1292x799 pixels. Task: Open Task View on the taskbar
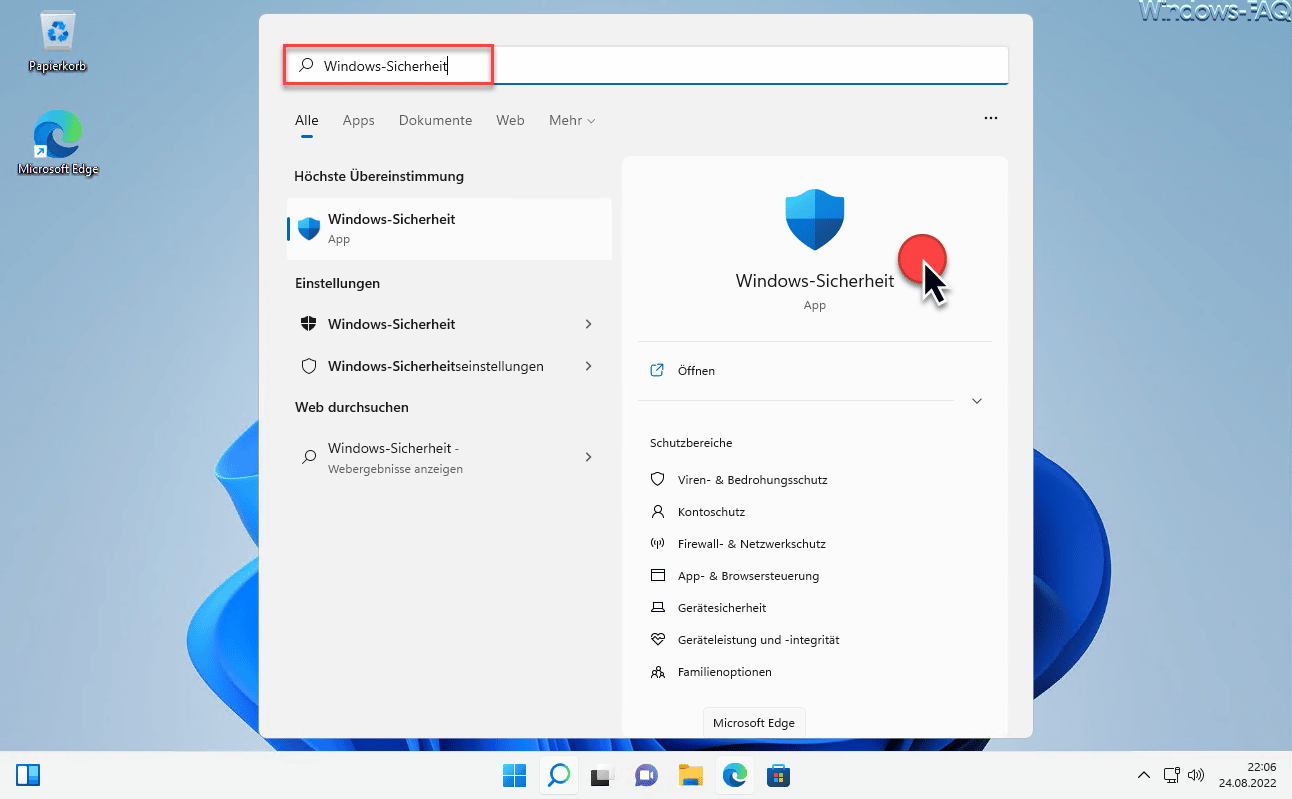(602, 775)
